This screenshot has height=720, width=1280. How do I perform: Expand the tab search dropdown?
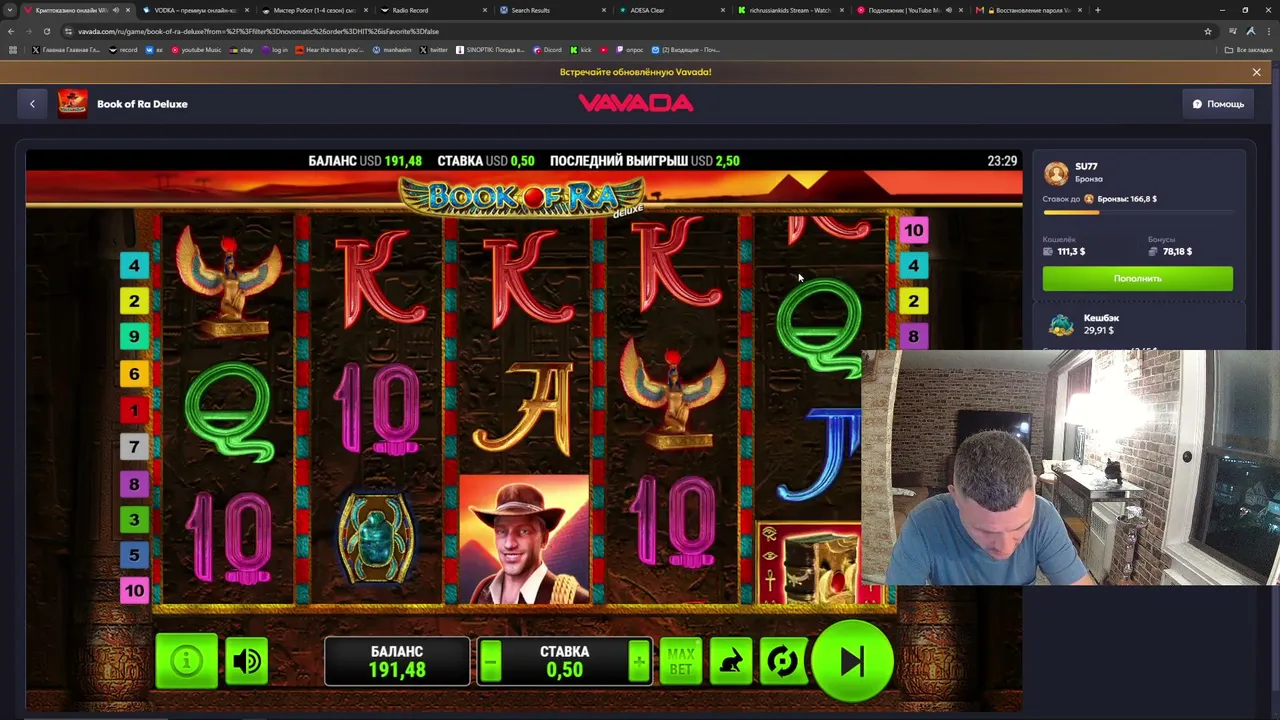coord(11,10)
